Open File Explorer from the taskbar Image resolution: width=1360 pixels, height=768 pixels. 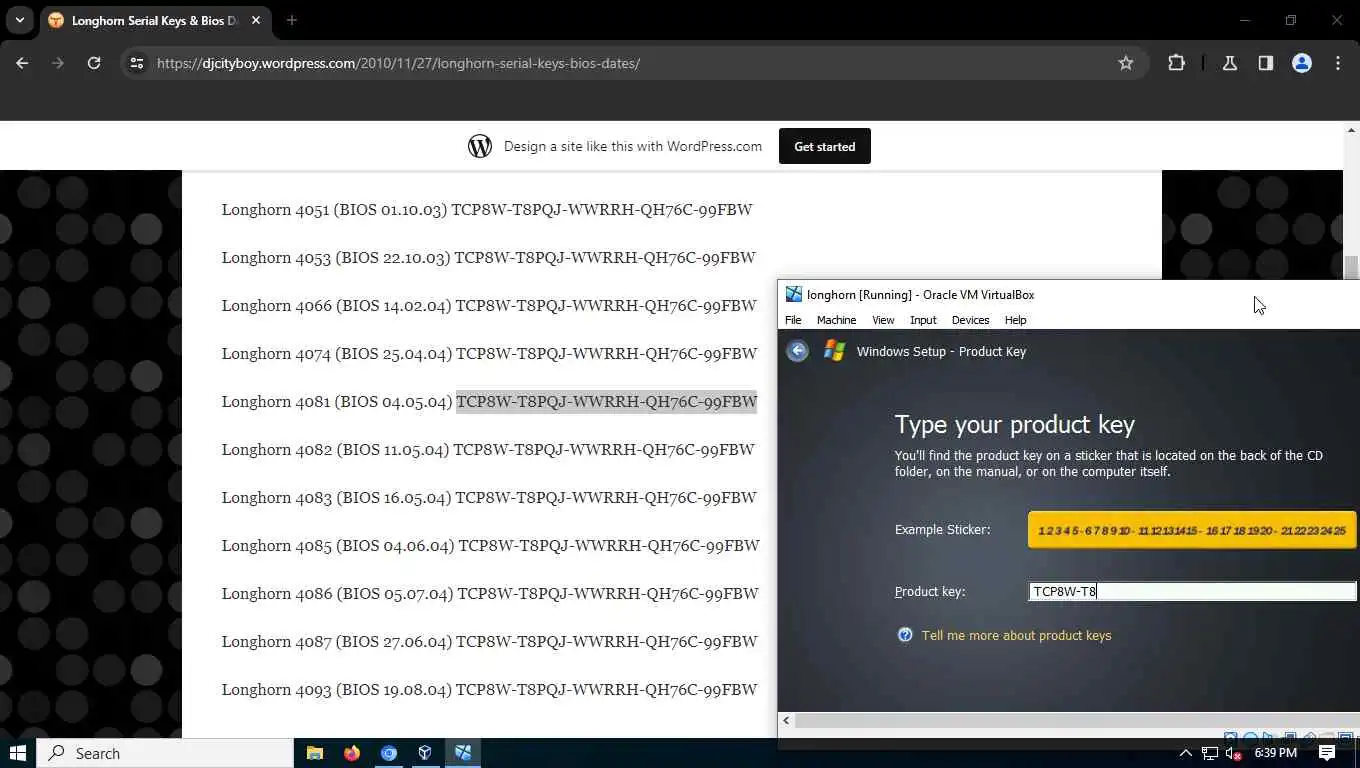coord(315,753)
